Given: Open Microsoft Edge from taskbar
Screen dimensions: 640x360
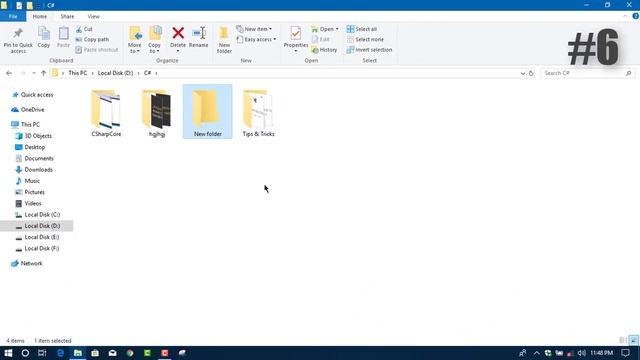Looking at the screenshot, I should click(60, 353).
